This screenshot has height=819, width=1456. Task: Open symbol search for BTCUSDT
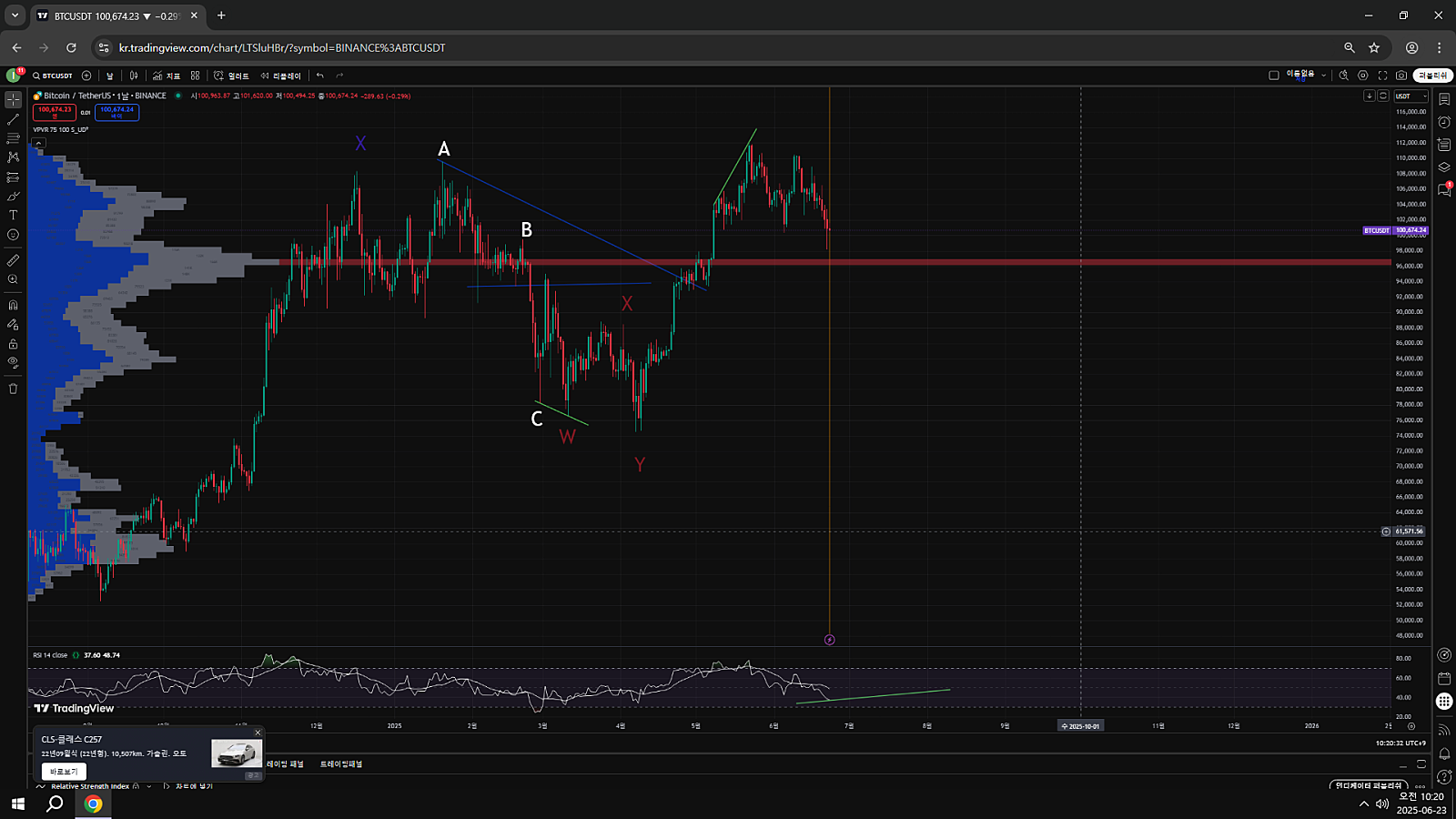point(53,76)
